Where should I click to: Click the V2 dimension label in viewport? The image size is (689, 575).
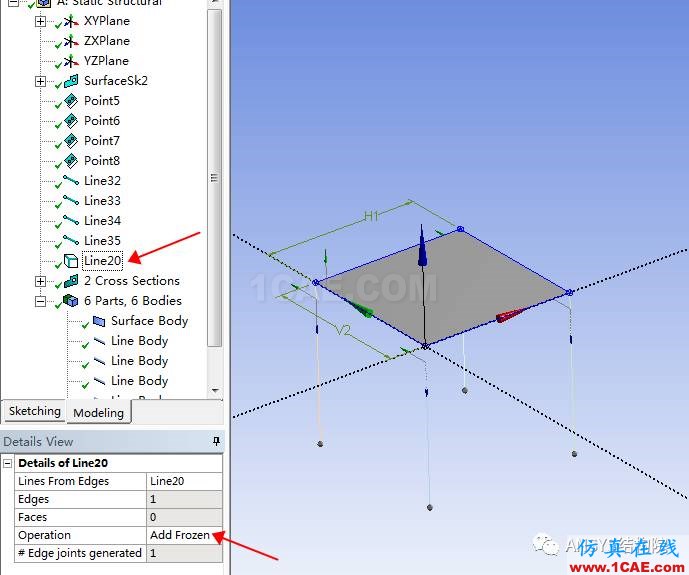click(344, 330)
